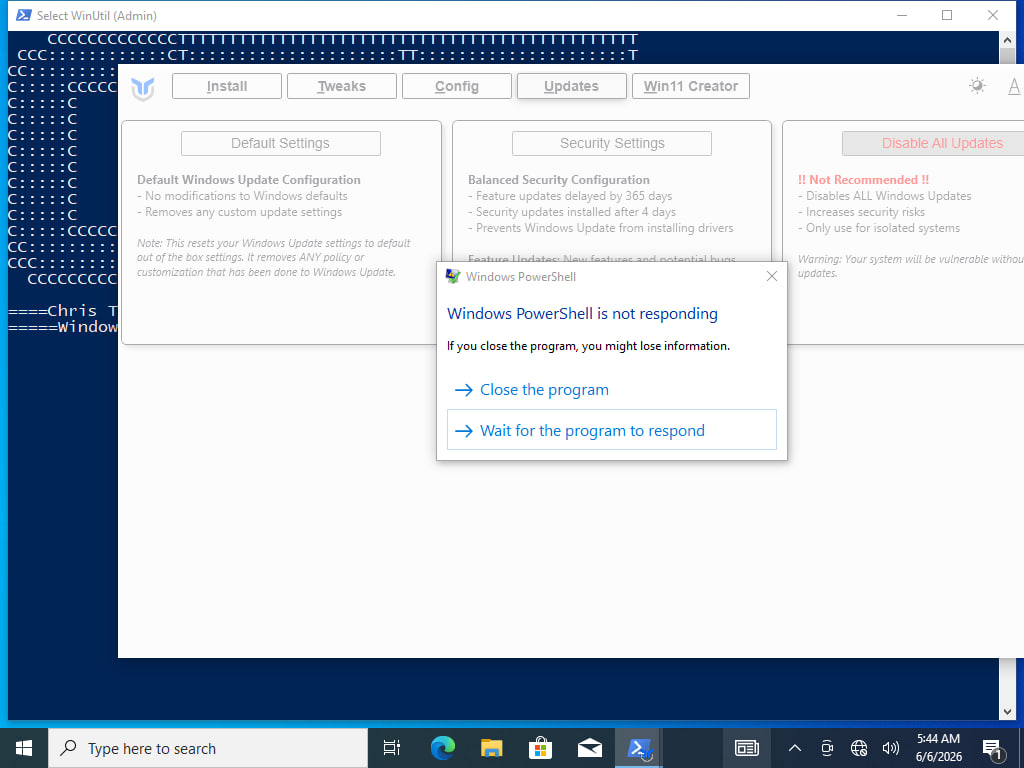
Task: Open File Explorer from taskbar
Action: [x=491, y=748]
